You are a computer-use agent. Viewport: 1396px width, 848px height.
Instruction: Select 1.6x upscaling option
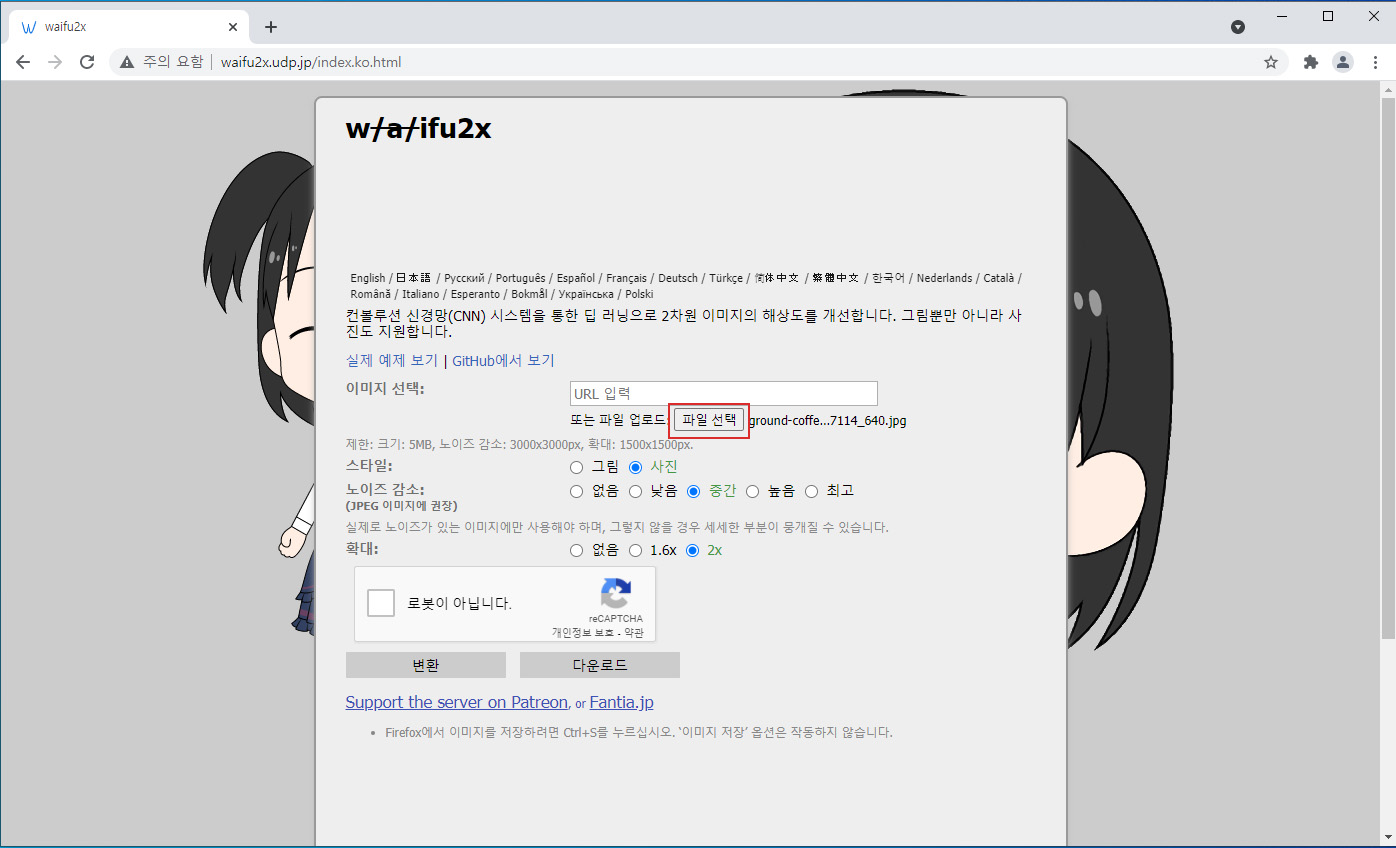click(635, 550)
